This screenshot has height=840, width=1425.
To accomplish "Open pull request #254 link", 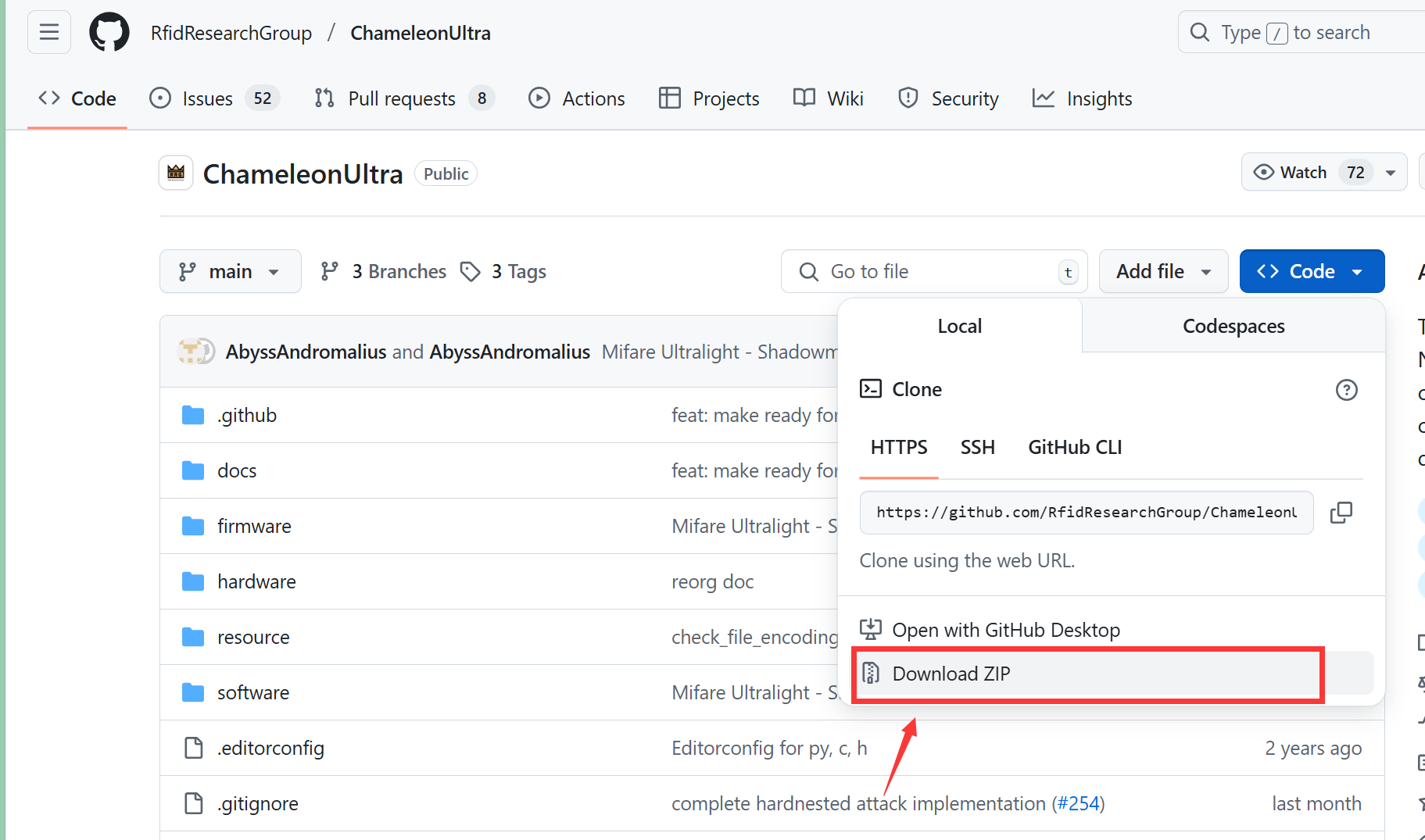I will [x=1078, y=803].
